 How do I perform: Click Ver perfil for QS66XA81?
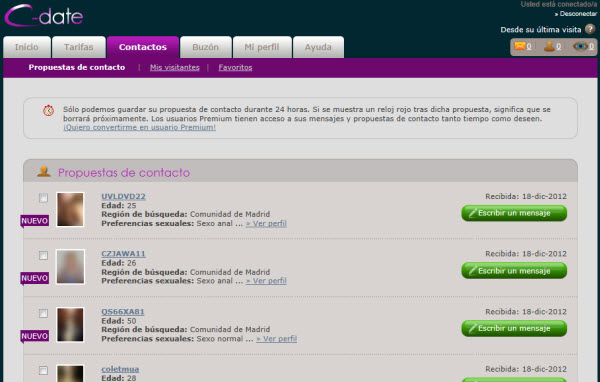(x=276, y=339)
